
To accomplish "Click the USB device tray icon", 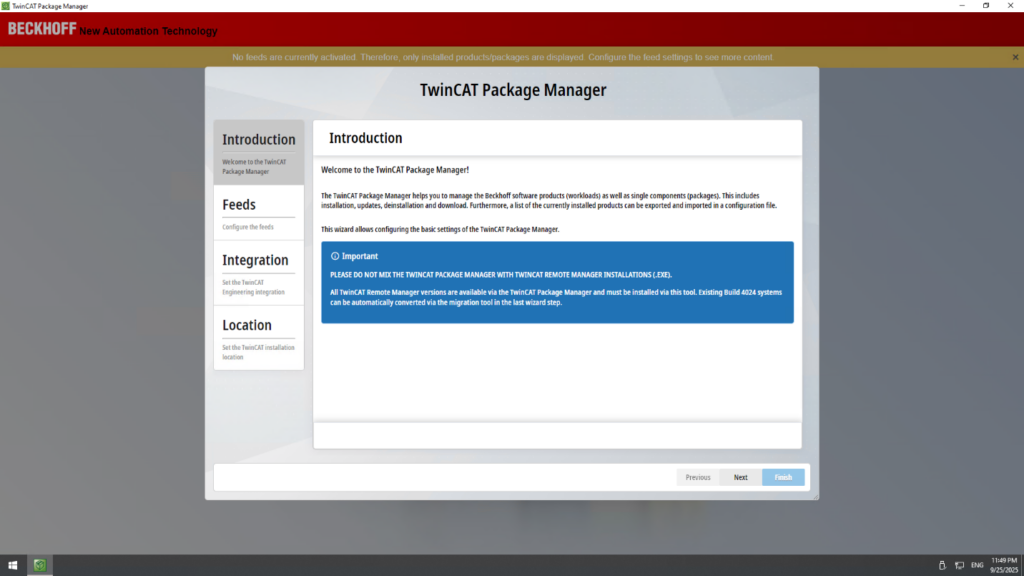I will point(942,566).
